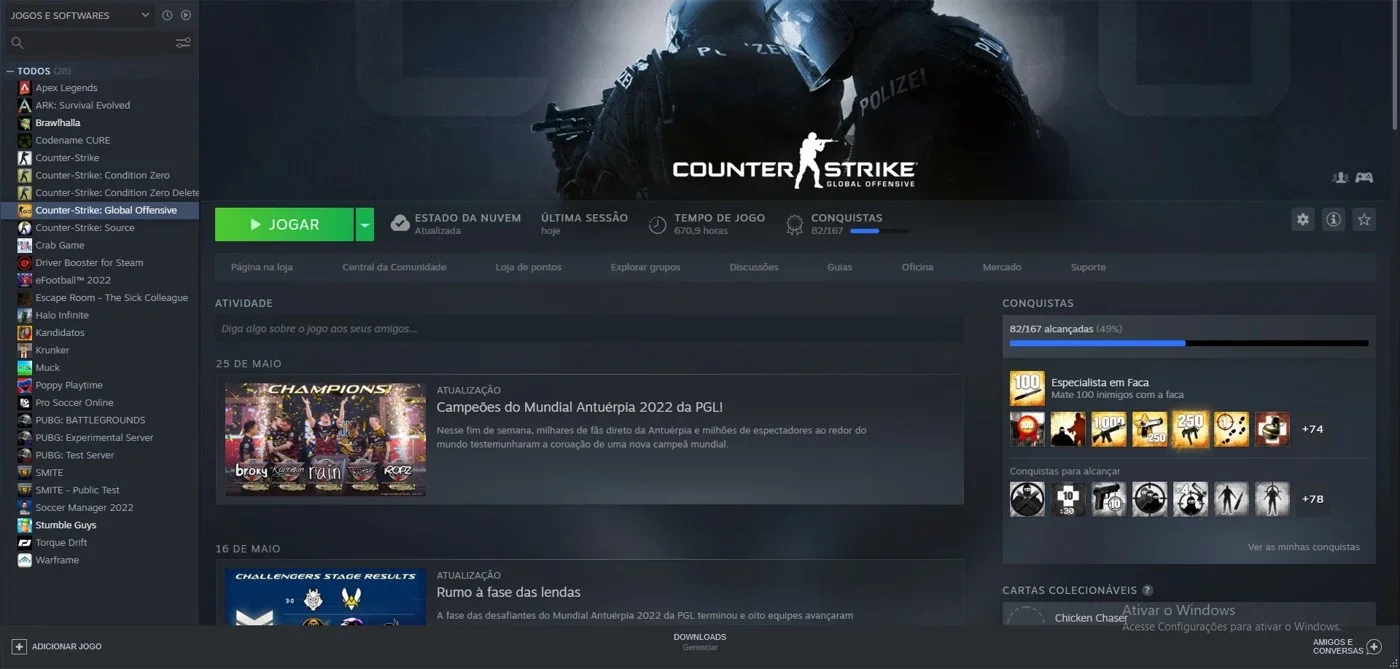This screenshot has height=669, width=1400.
Task: Open AMIGOS E CONVERSAS chat
Action: [1347, 646]
